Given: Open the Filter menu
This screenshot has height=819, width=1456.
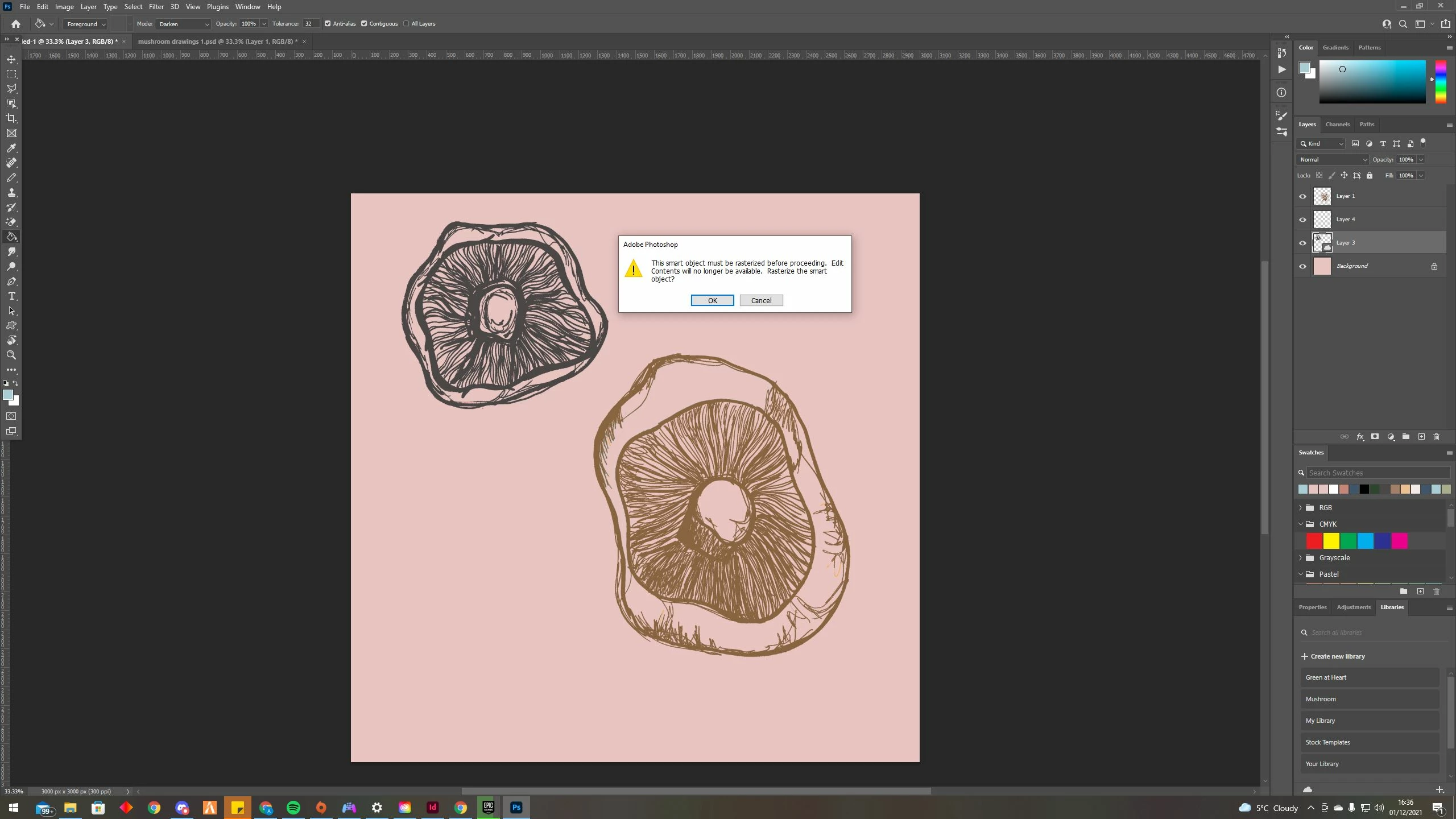Looking at the screenshot, I should [x=156, y=7].
